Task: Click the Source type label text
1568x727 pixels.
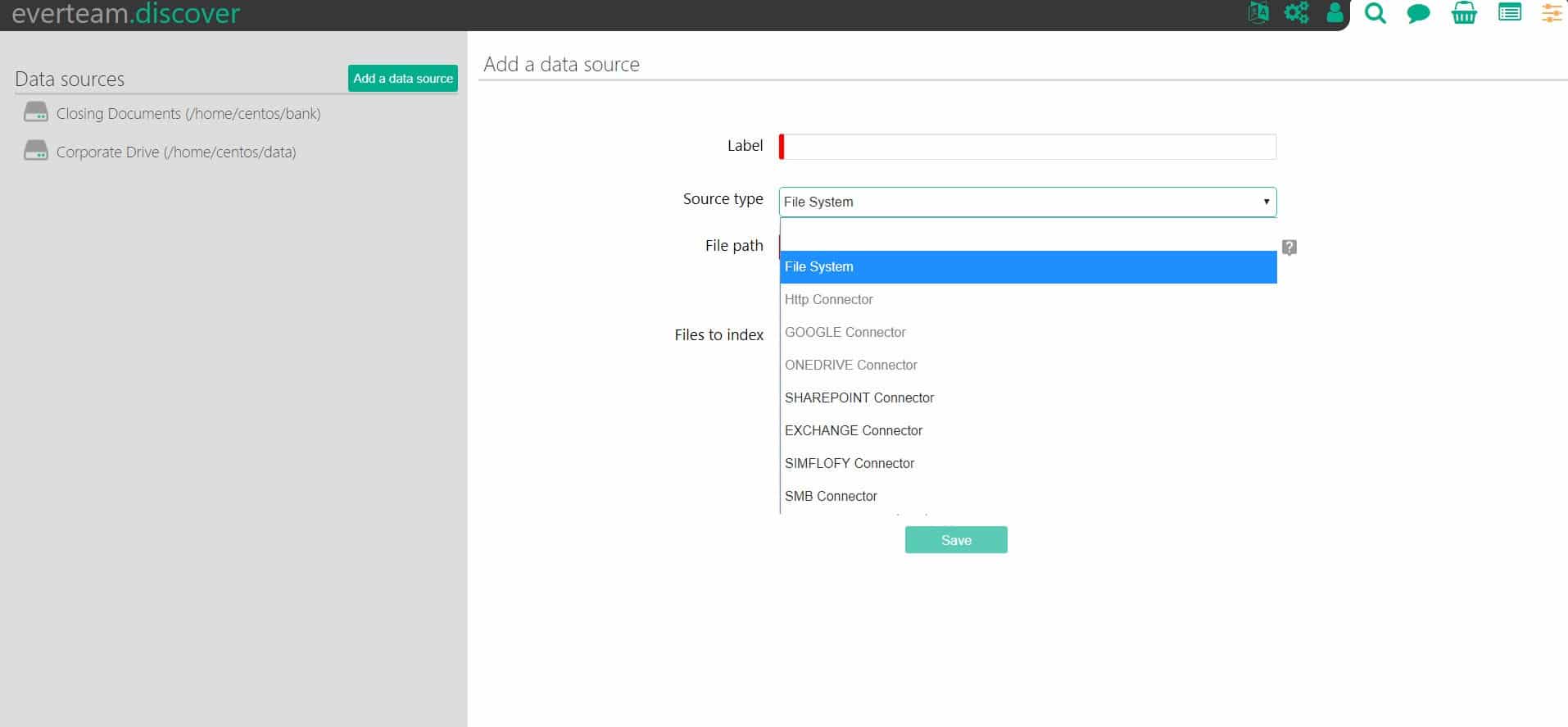Action: coord(723,199)
